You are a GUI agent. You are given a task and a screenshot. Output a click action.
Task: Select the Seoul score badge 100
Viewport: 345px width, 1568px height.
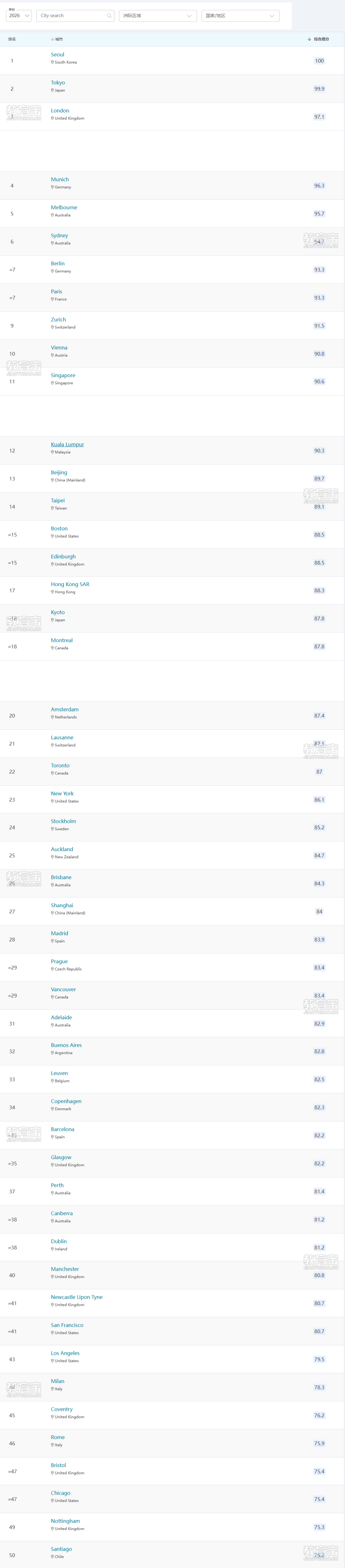(x=319, y=61)
